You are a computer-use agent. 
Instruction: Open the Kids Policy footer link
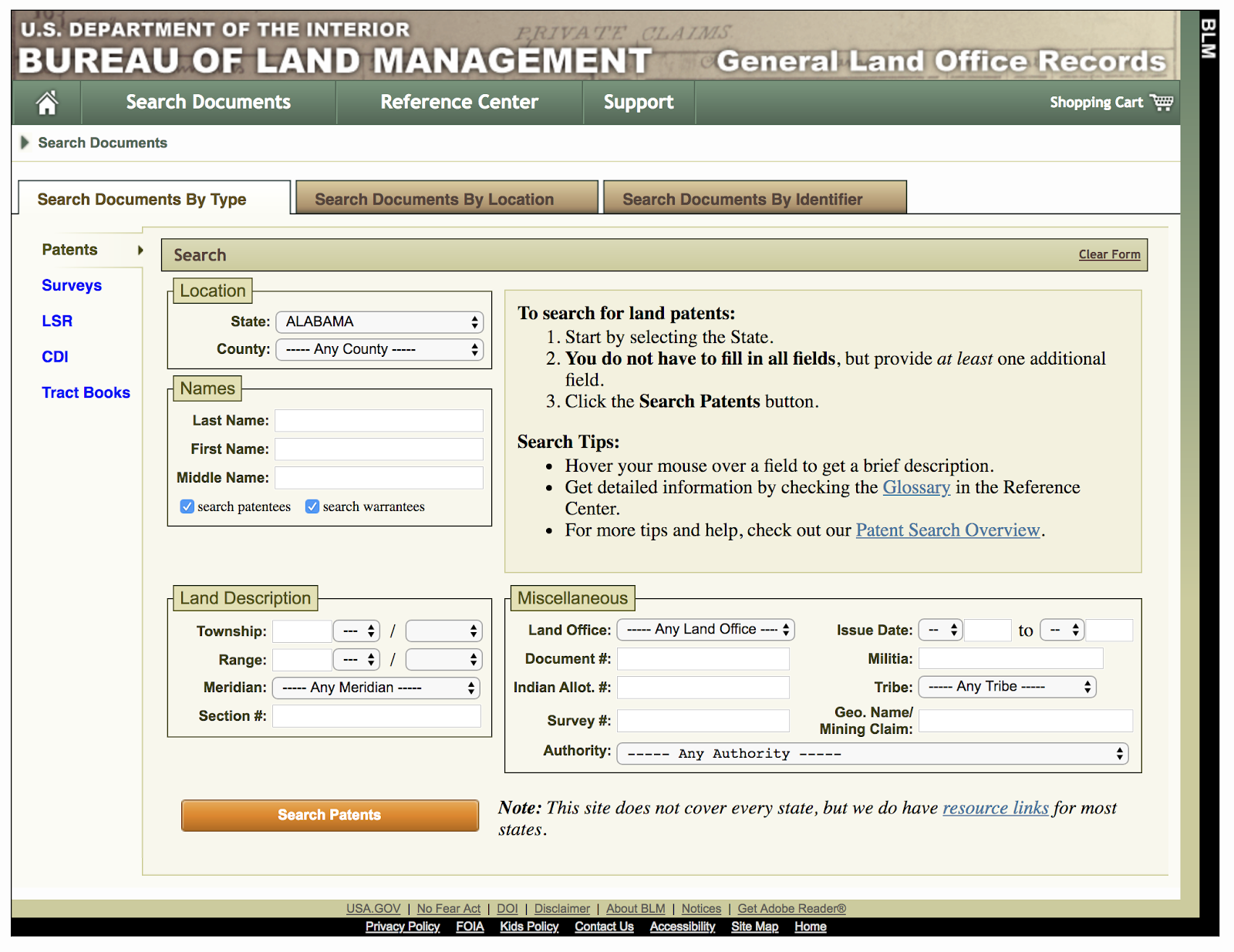529,927
